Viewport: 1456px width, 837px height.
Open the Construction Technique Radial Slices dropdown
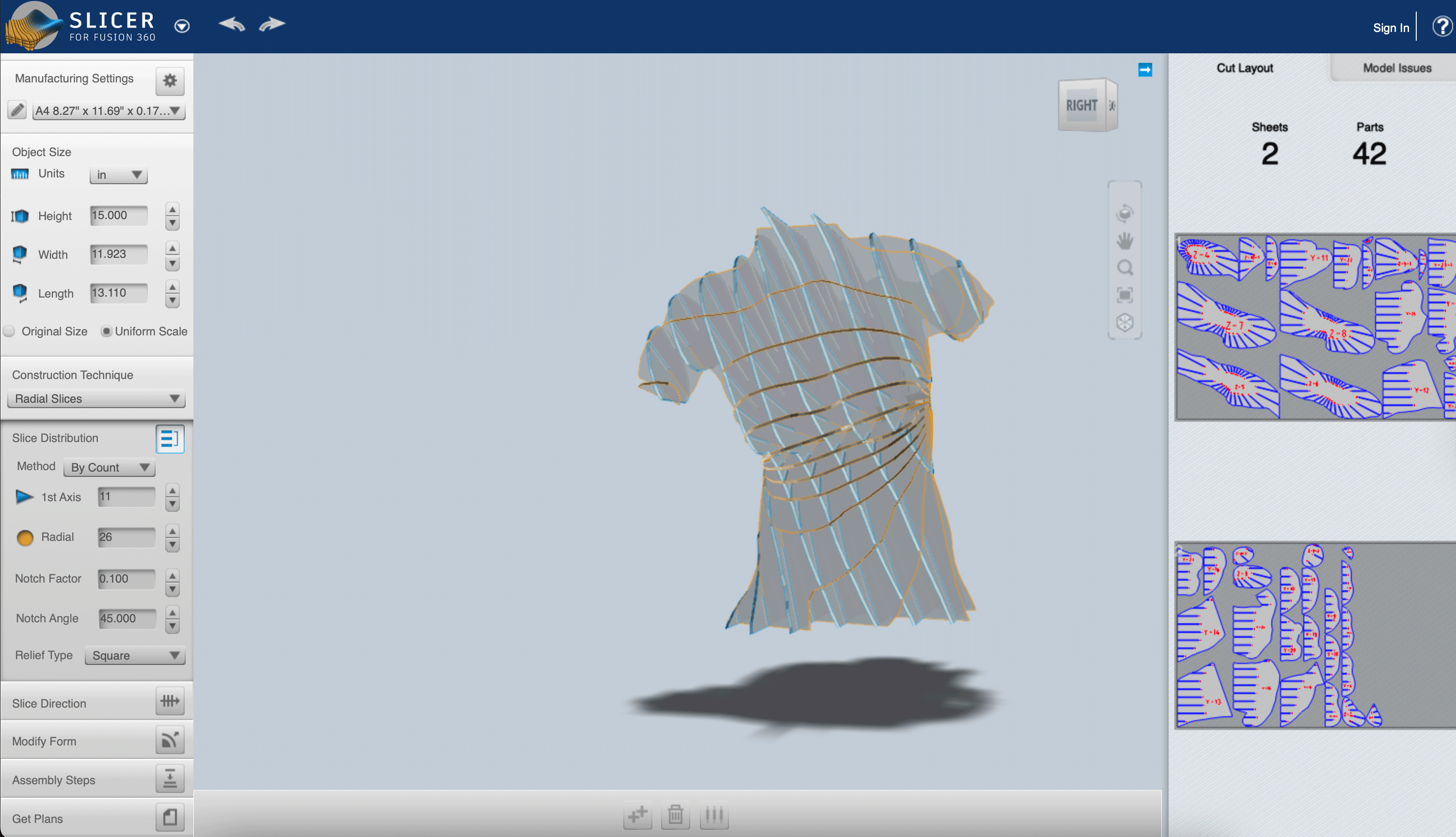click(96, 398)
